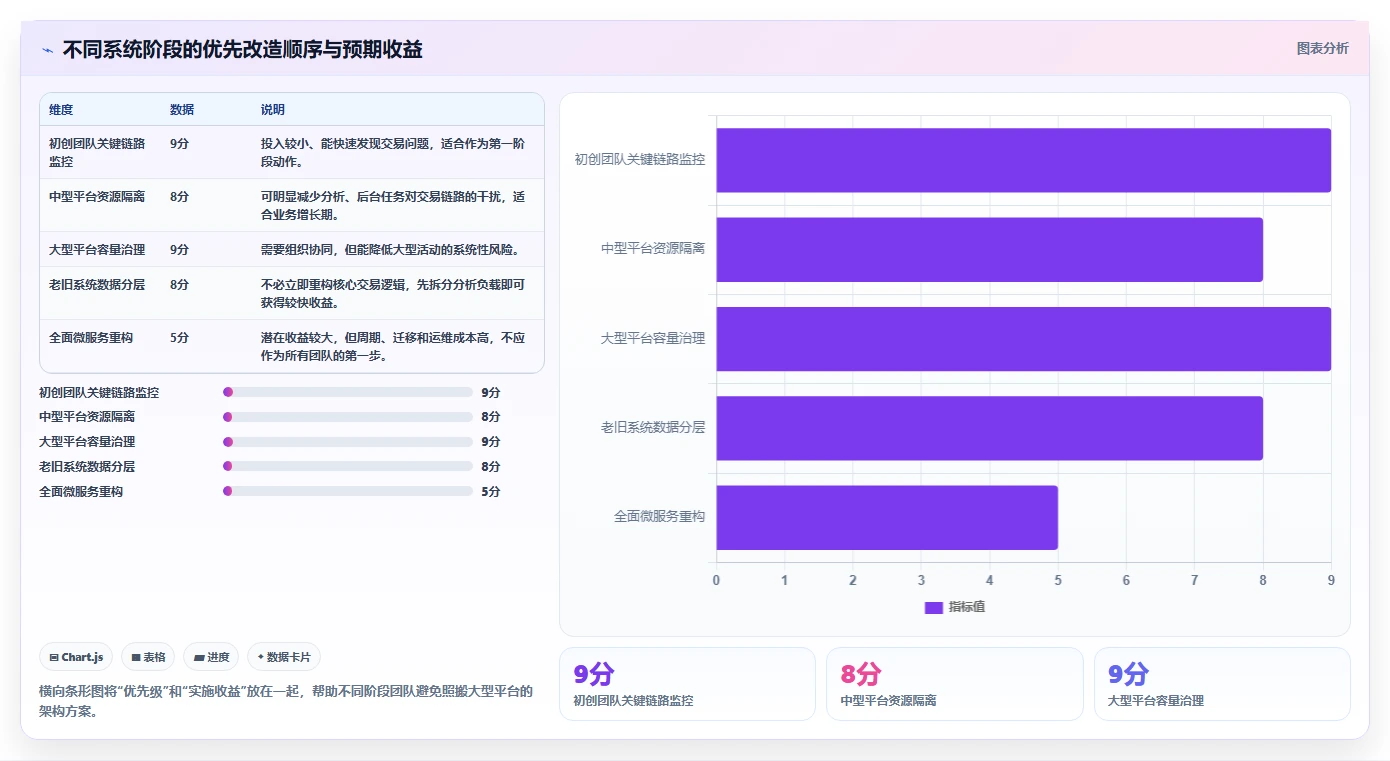Click the 老旧系统数据分层 progress bar
The width and height of the screenshot is (1390, 761).
coord(348,466)
